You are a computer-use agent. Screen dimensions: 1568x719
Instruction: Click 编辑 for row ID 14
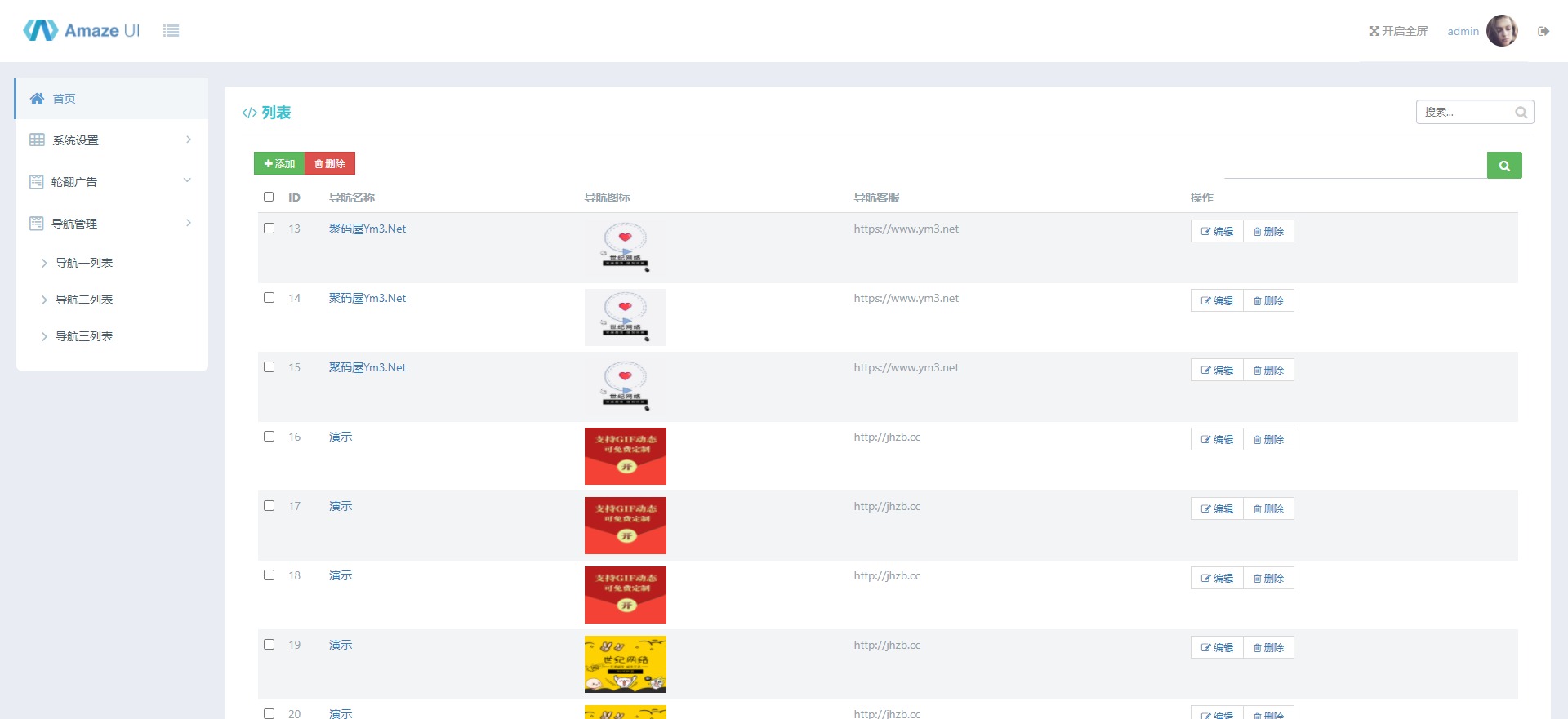tap(1217, 300)
